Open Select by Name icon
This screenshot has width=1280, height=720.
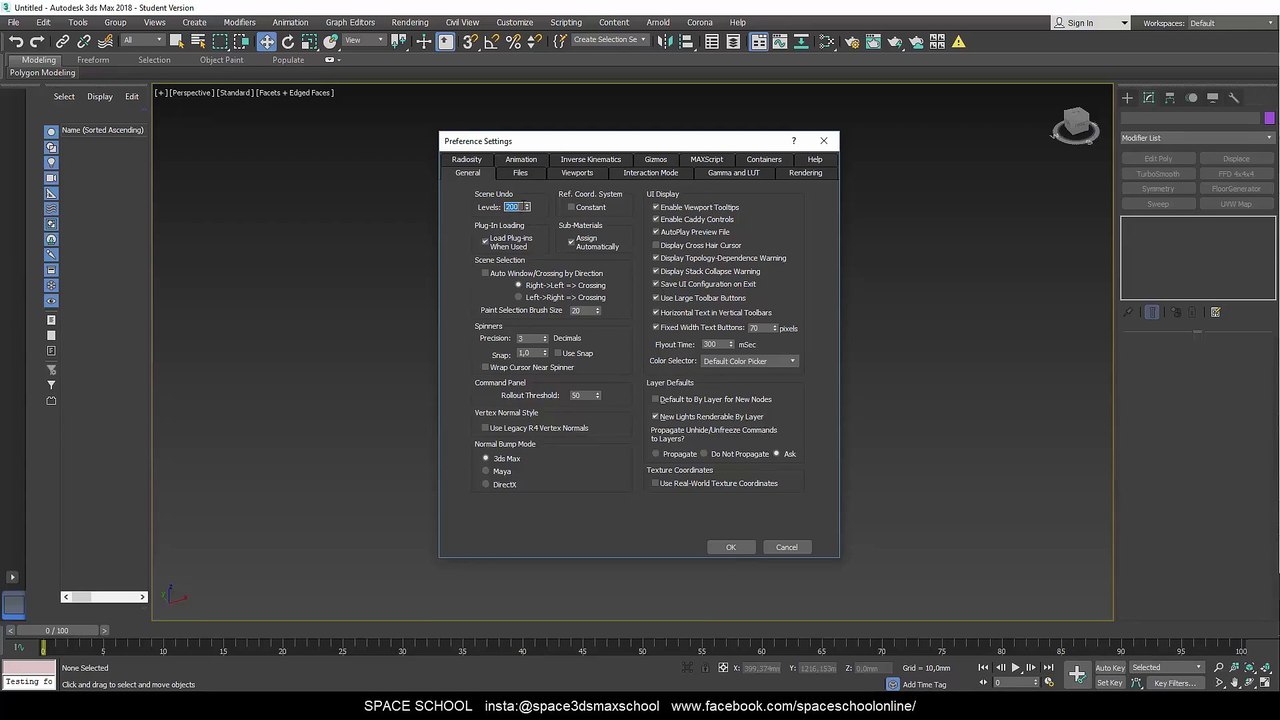[198, 41]
